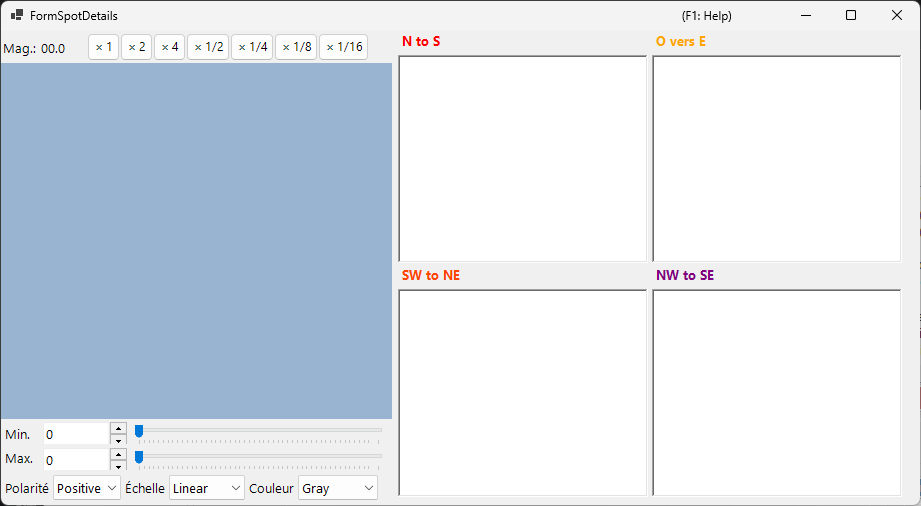This screenshot has width=921, height=506.
Task: Click the NW to SE profile plot
Action: pos(777,393)
